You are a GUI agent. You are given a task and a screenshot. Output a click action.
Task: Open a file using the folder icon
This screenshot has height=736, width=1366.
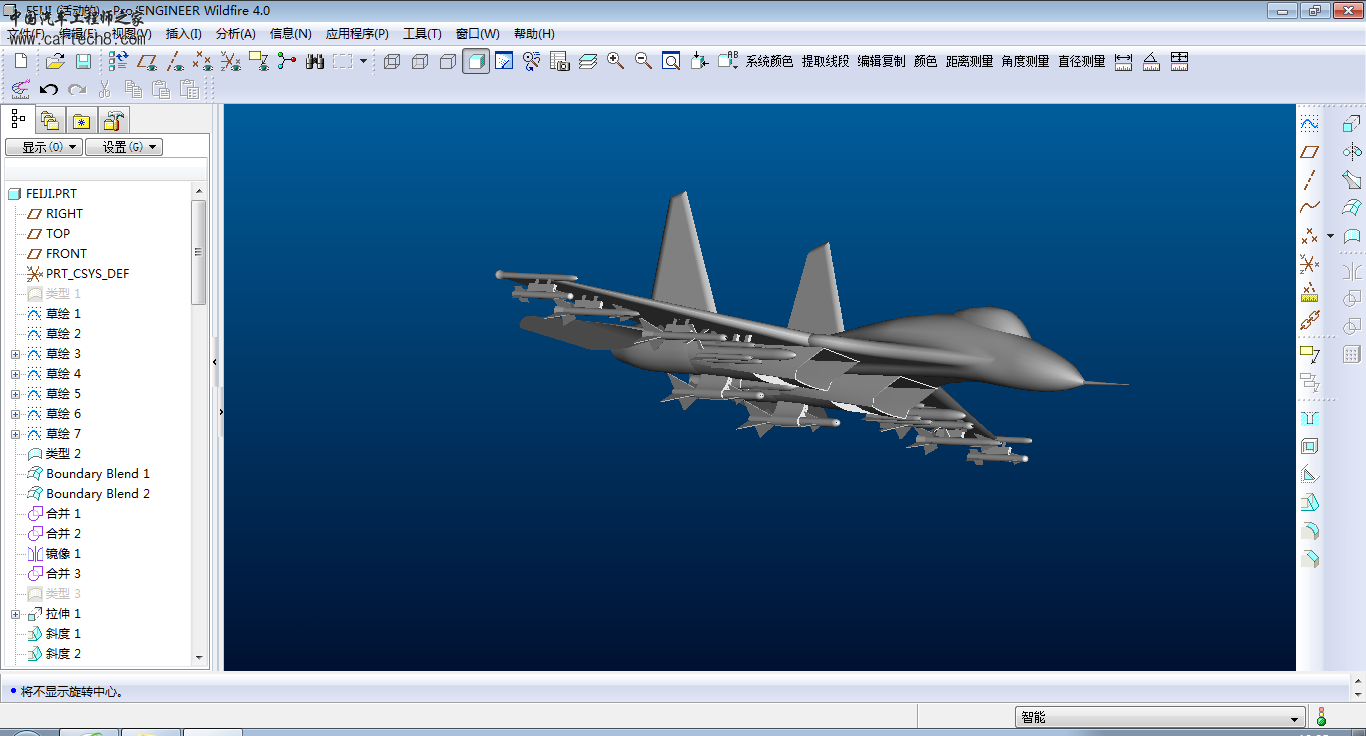[x=55, y=62]
